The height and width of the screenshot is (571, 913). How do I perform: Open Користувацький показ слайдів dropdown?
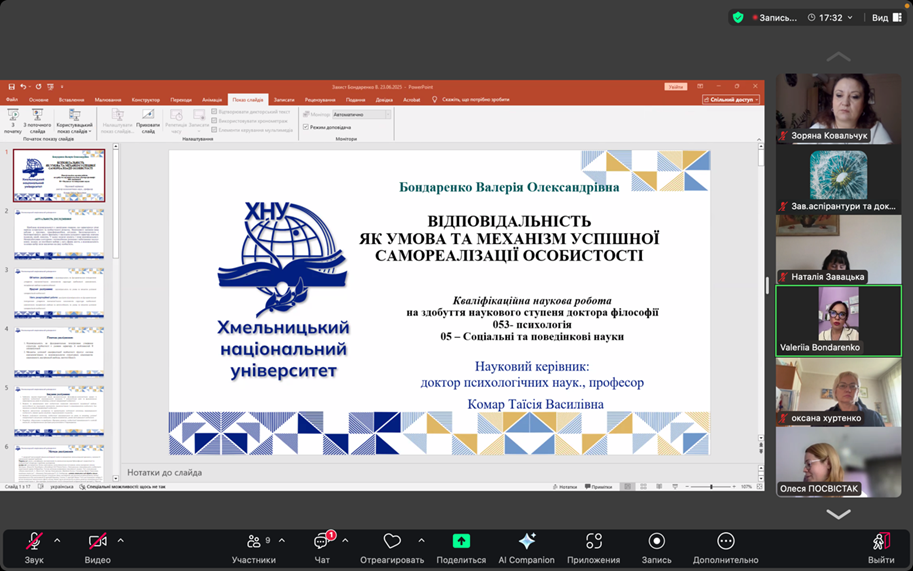pos(74,121)
